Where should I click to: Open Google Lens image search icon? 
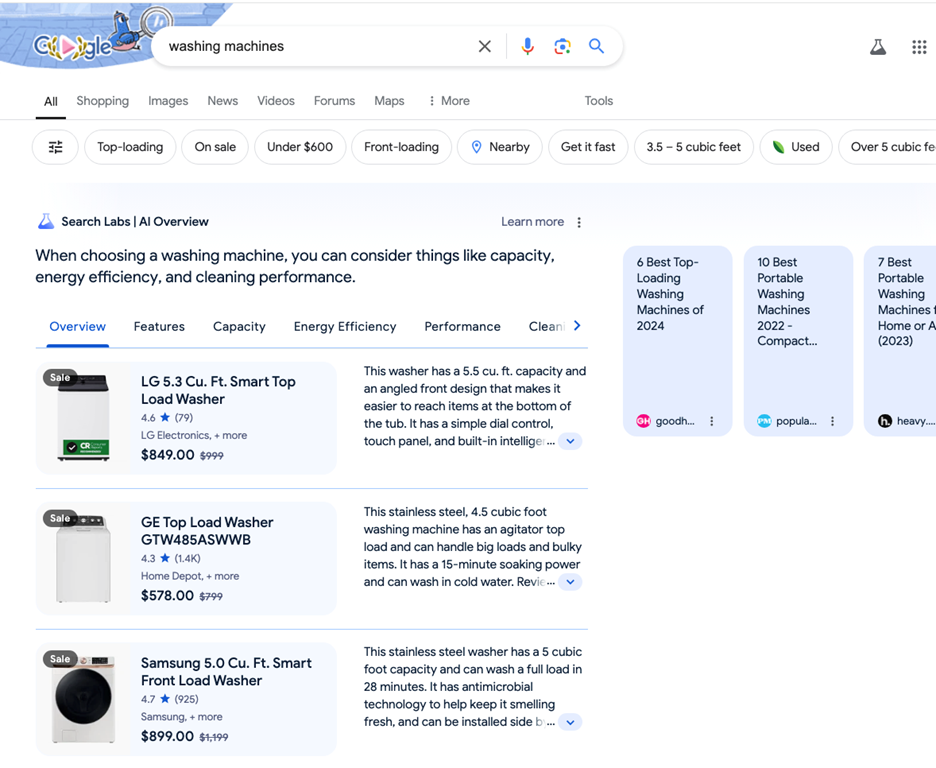[562, 46]
